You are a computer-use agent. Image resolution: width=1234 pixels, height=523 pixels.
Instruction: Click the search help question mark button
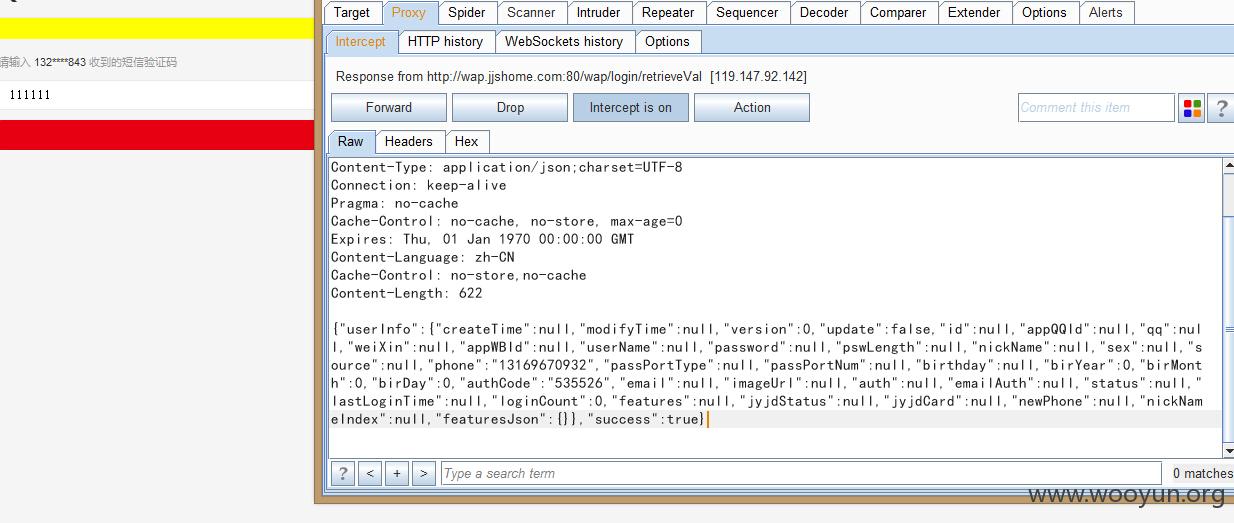[x=343, y=473]
